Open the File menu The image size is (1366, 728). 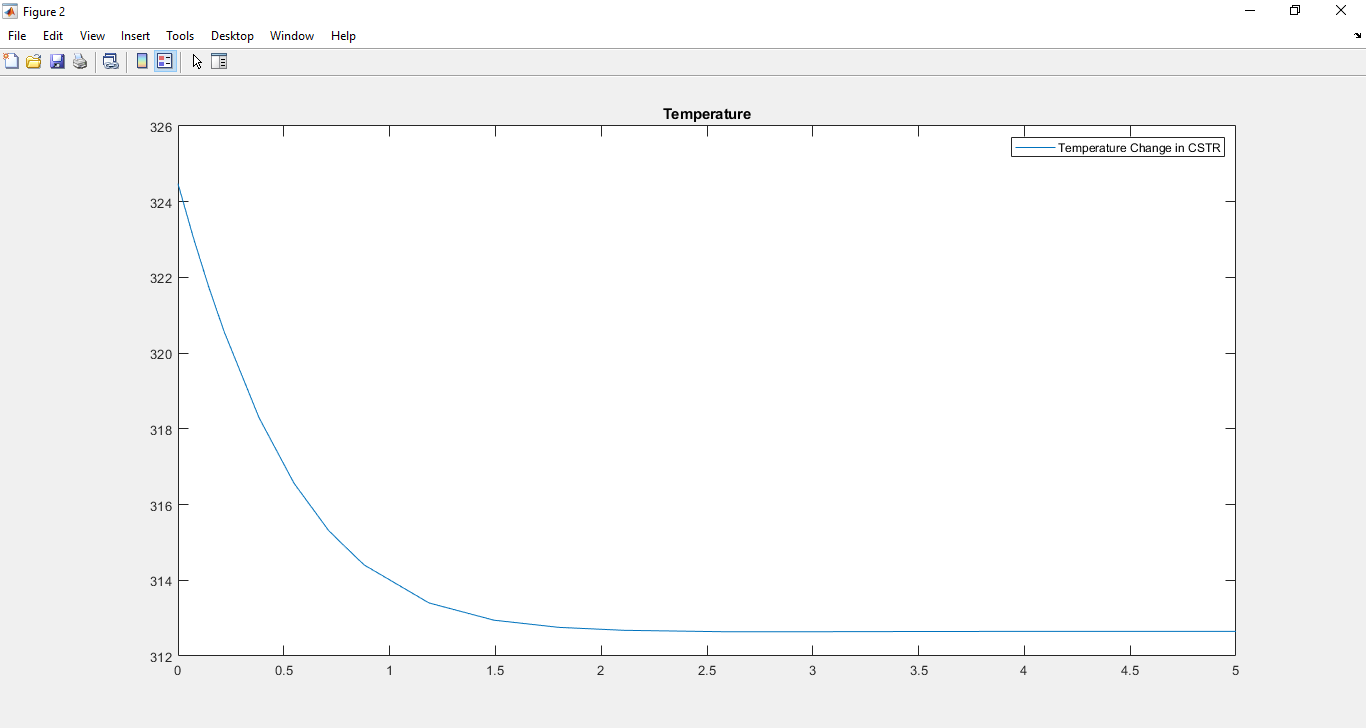coord(16,35)
